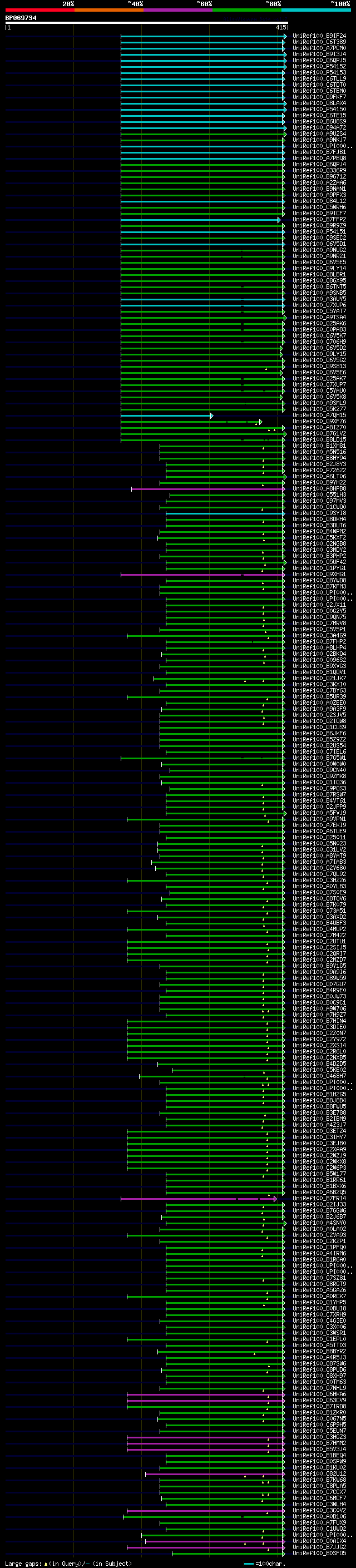Select the UniRef100_A7PCM0 entry

(319, 48)
